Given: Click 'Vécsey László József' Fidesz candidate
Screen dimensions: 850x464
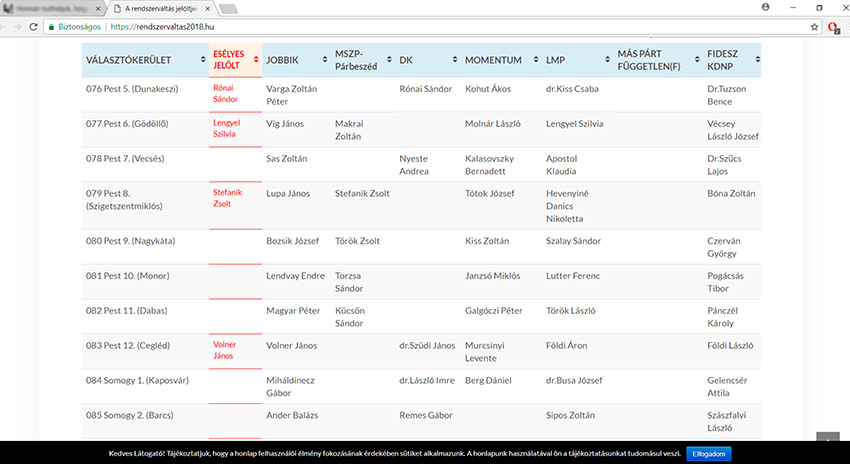Looking at the screenshot, I should tap(733, 130).
